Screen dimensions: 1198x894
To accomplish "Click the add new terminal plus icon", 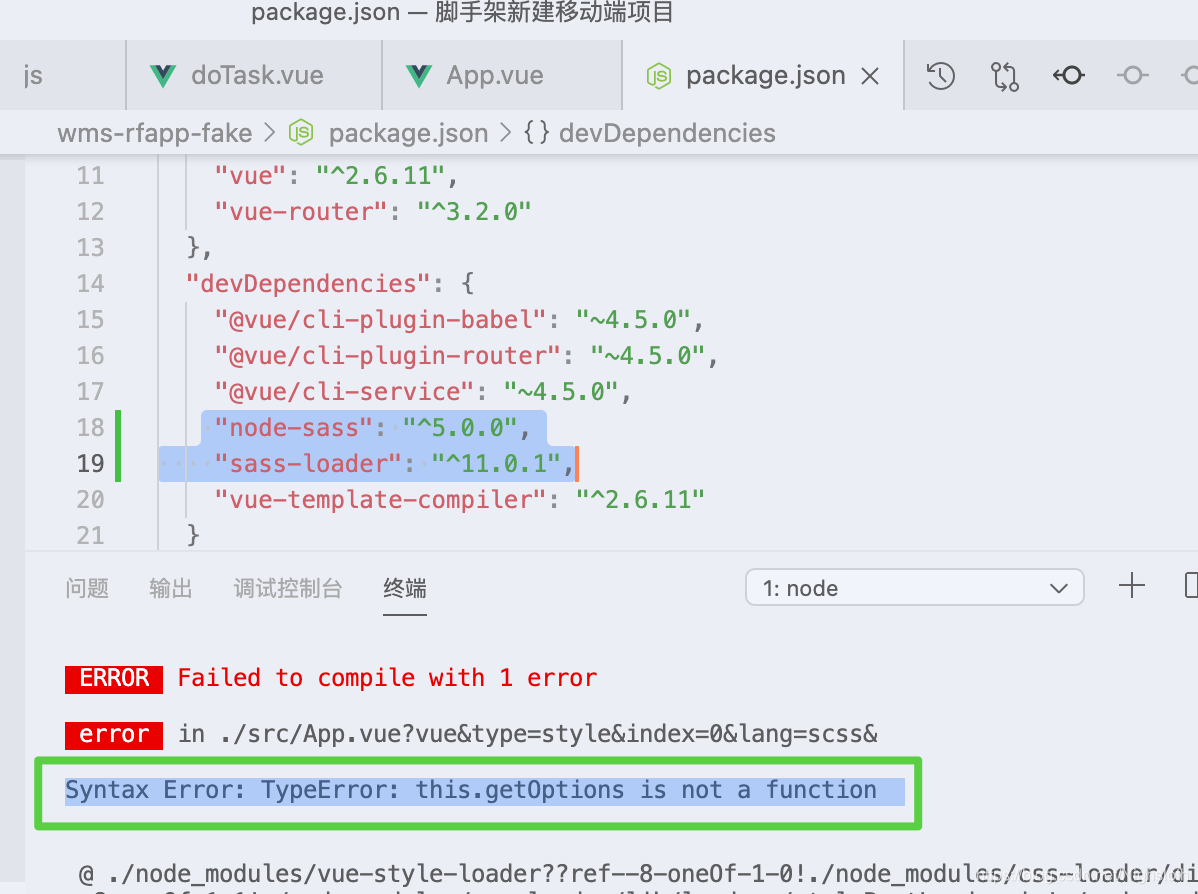I will (x=1131, y=585).
